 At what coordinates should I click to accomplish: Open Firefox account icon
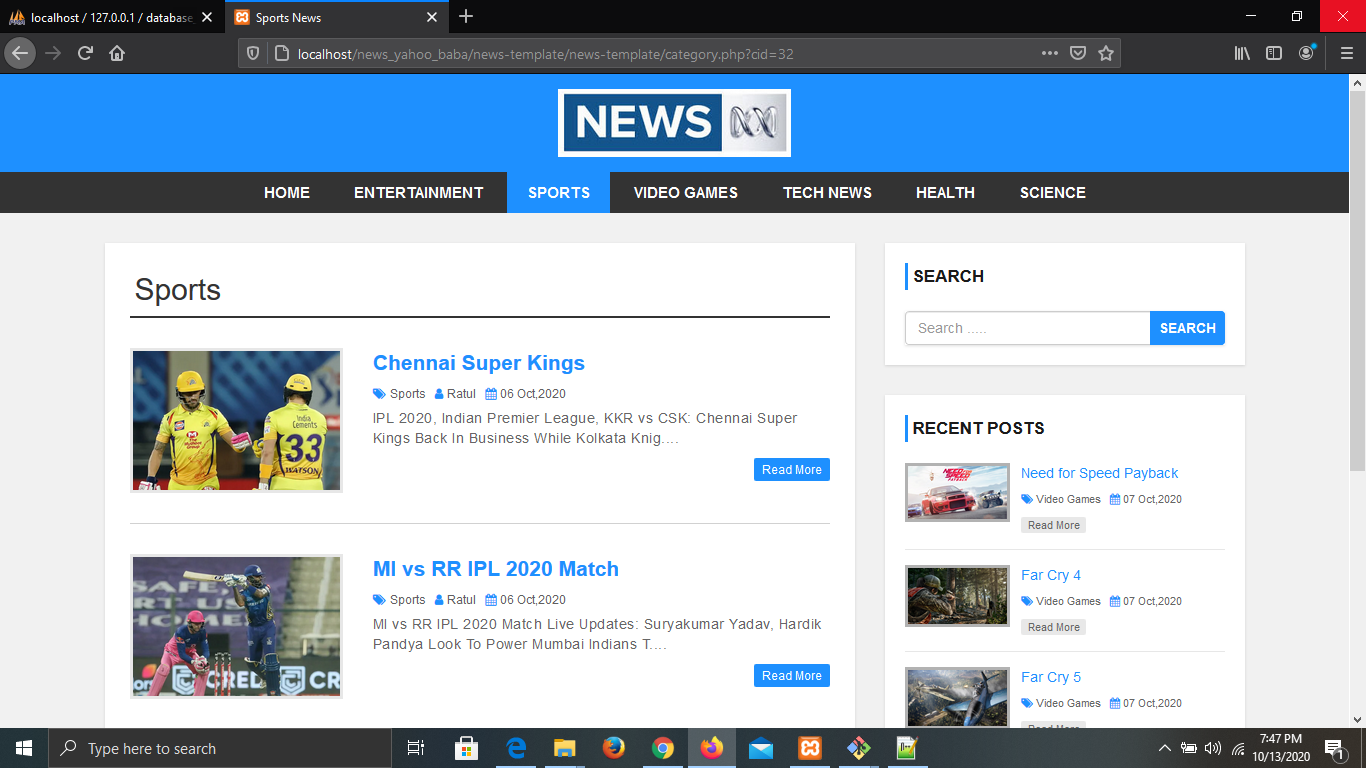pyautogui.click(x=1306, y=53)
